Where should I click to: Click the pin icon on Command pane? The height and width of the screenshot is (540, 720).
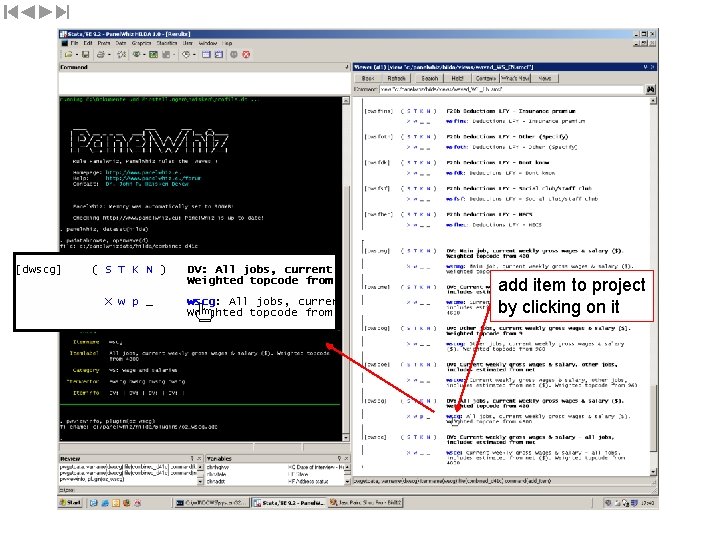347,67
